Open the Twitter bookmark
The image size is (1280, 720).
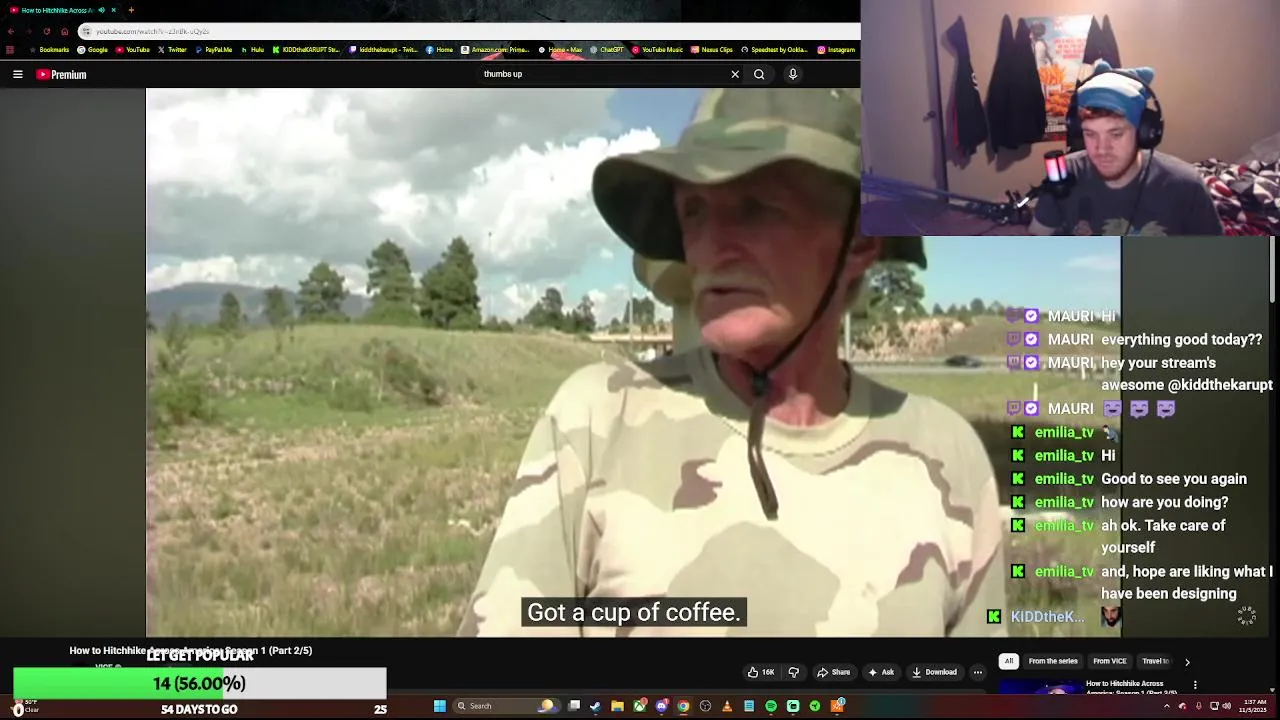[172, 50]
